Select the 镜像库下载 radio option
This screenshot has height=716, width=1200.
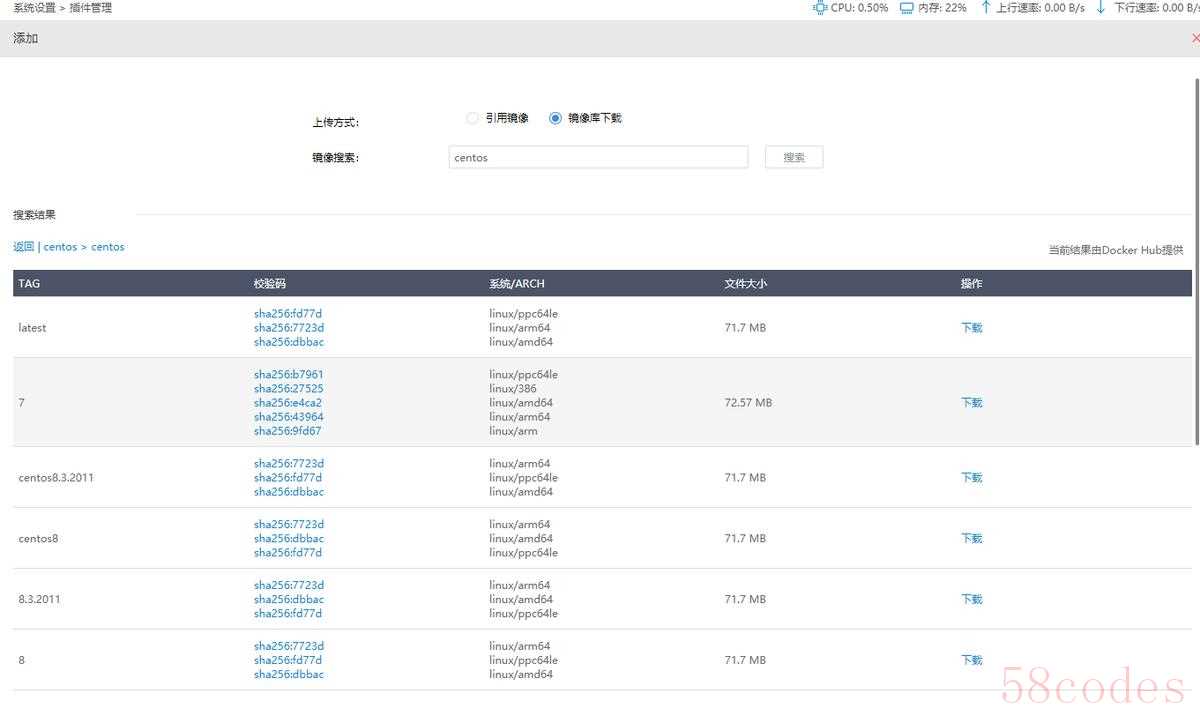(556, 118)
